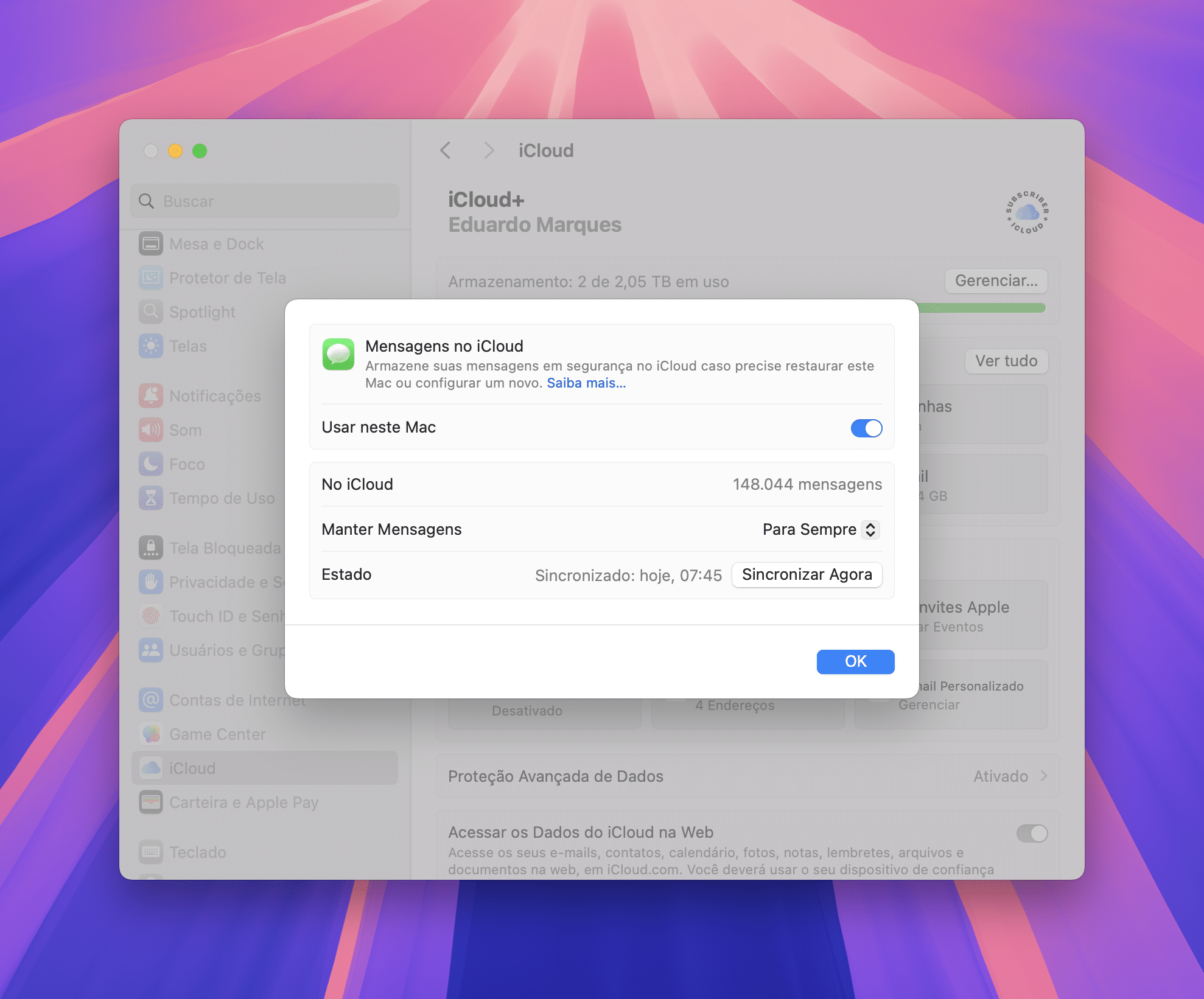The image size is (1204, 999).
Task: Click the Carteira e Apple Pay icon
Action: pyautogui.click(x=151, y=802)
